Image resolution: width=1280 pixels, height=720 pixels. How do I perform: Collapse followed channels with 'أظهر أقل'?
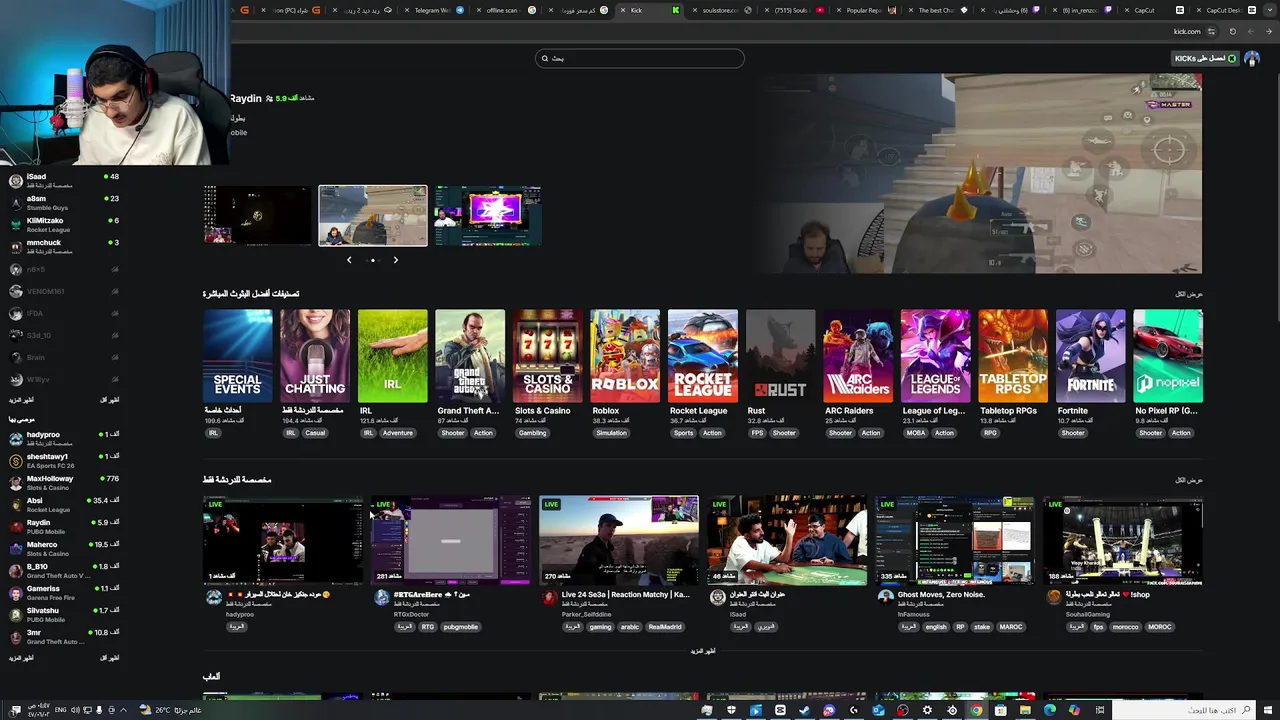(110, 400)
